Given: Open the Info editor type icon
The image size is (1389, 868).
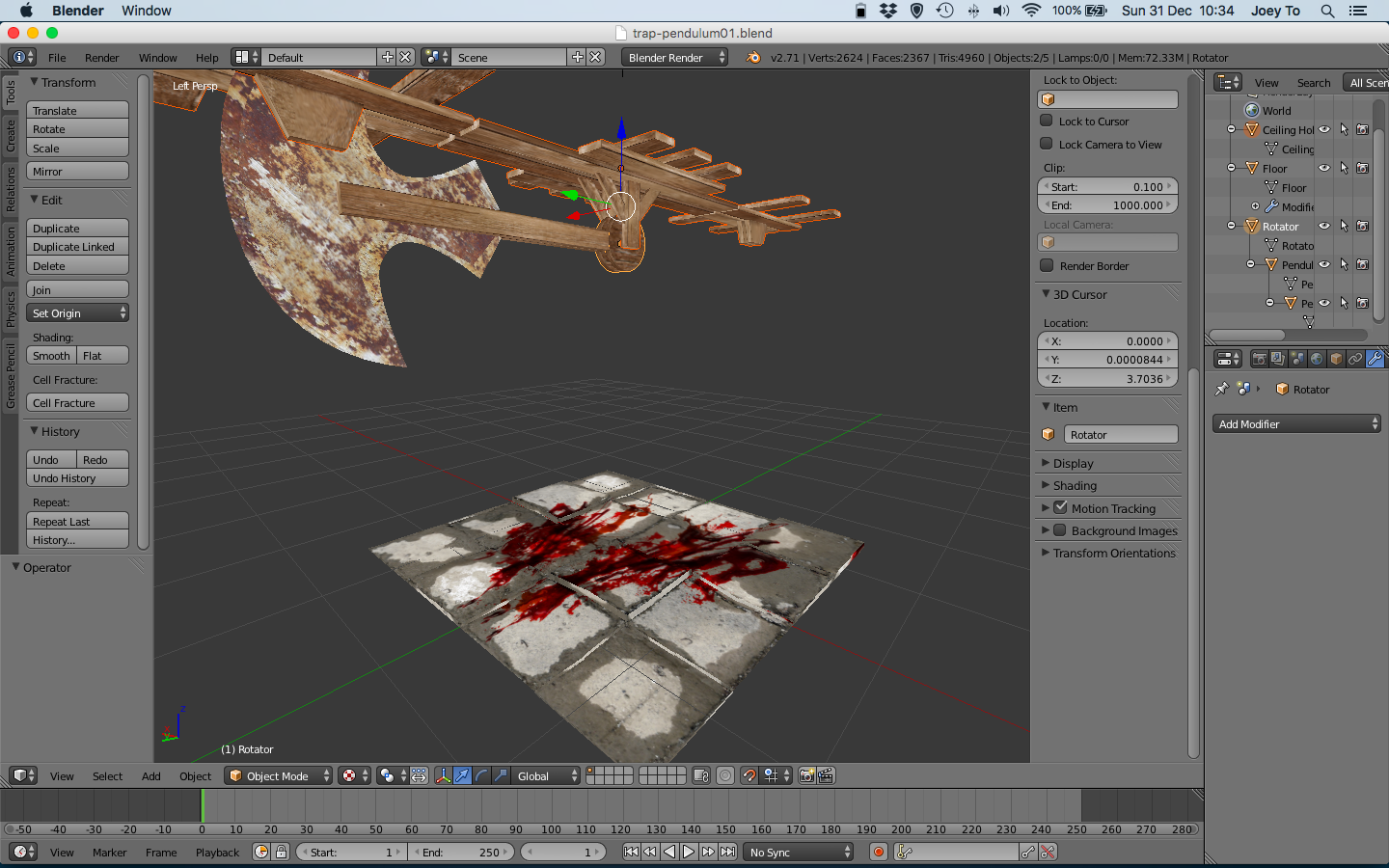Looking at the screenshot, I should click(x=22, y=57).
